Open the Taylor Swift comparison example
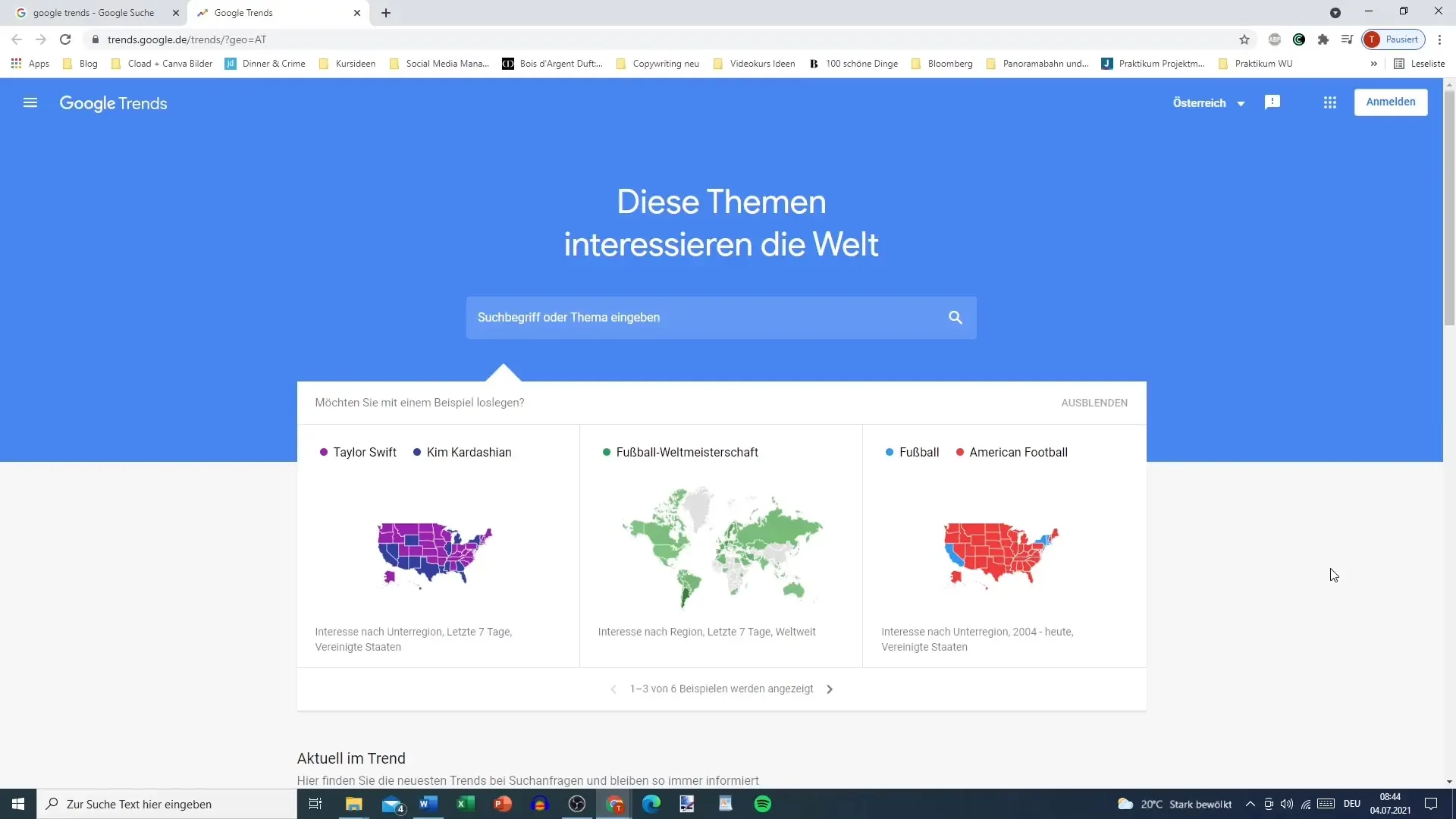The height and width of the screenshot is (819, 1456). coord(438,545)
